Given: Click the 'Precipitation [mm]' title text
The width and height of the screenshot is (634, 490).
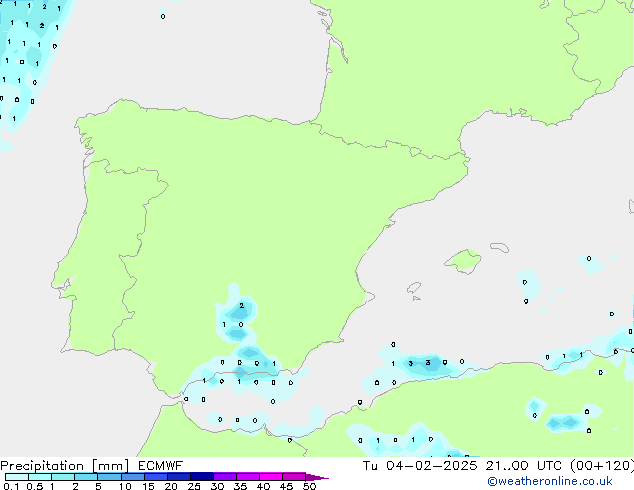Looking at the screenshot, I should [x=65, y=466].
